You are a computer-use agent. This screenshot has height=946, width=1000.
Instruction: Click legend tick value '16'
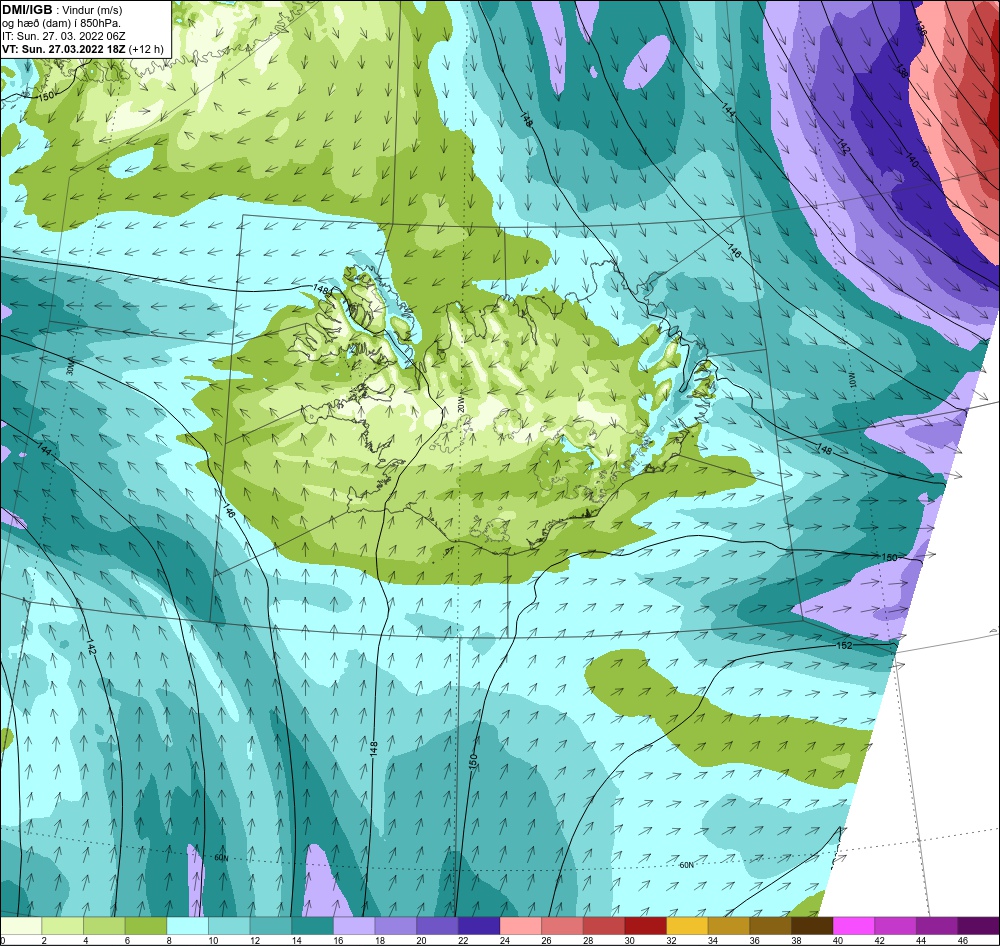coord(338,940)
